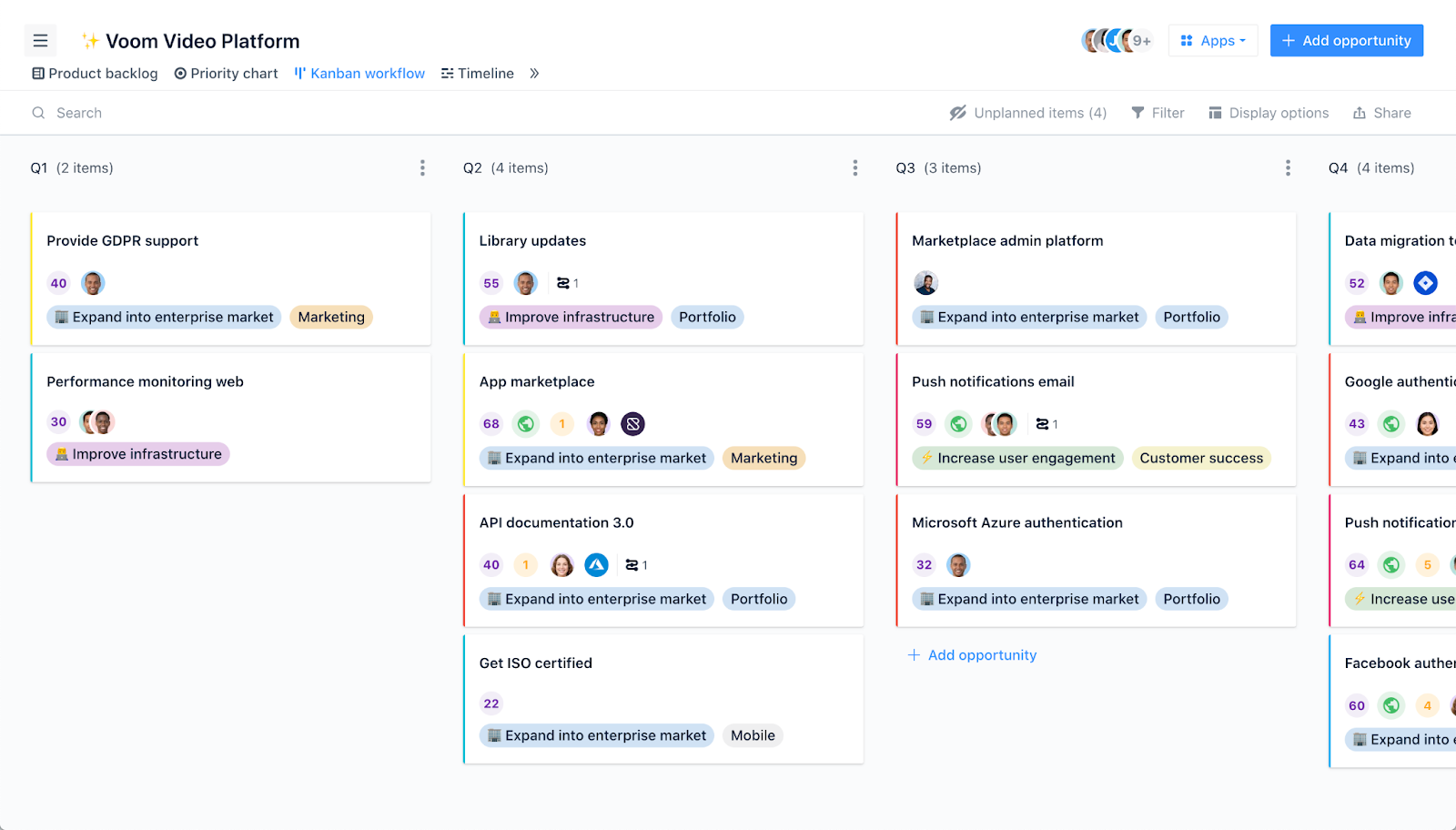
Task: Switch to Product backlog view
Action: coord(95,74)
